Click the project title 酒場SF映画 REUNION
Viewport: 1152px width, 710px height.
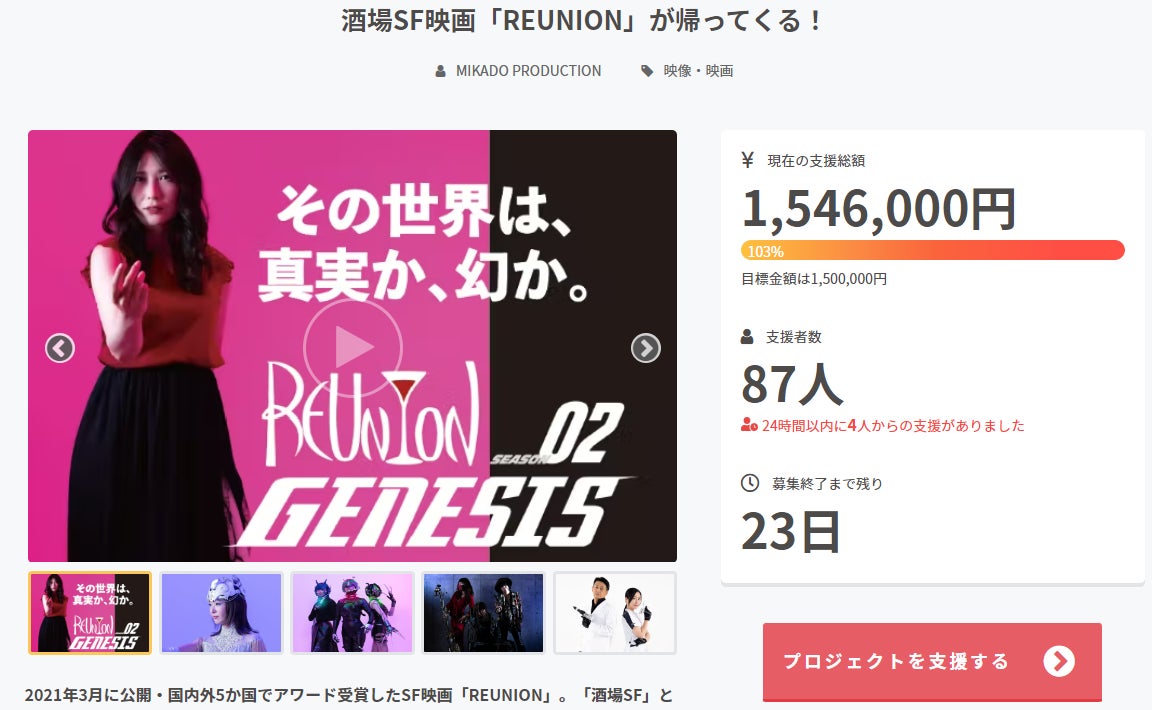click(x=580, y=21)
